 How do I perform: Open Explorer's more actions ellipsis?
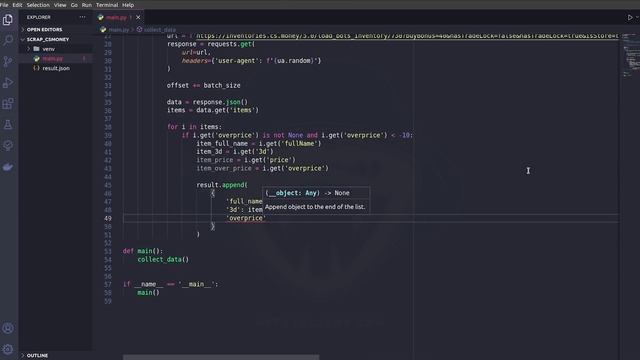82,17
